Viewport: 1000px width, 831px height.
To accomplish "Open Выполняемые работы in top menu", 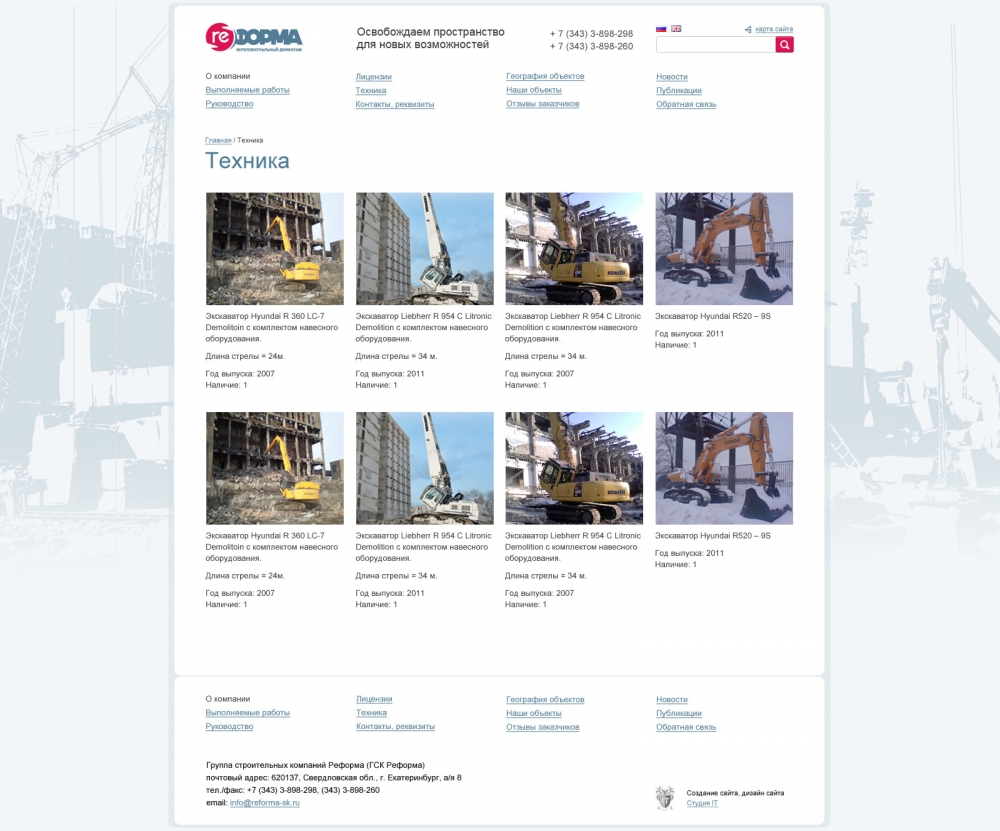I will point(247,90).
